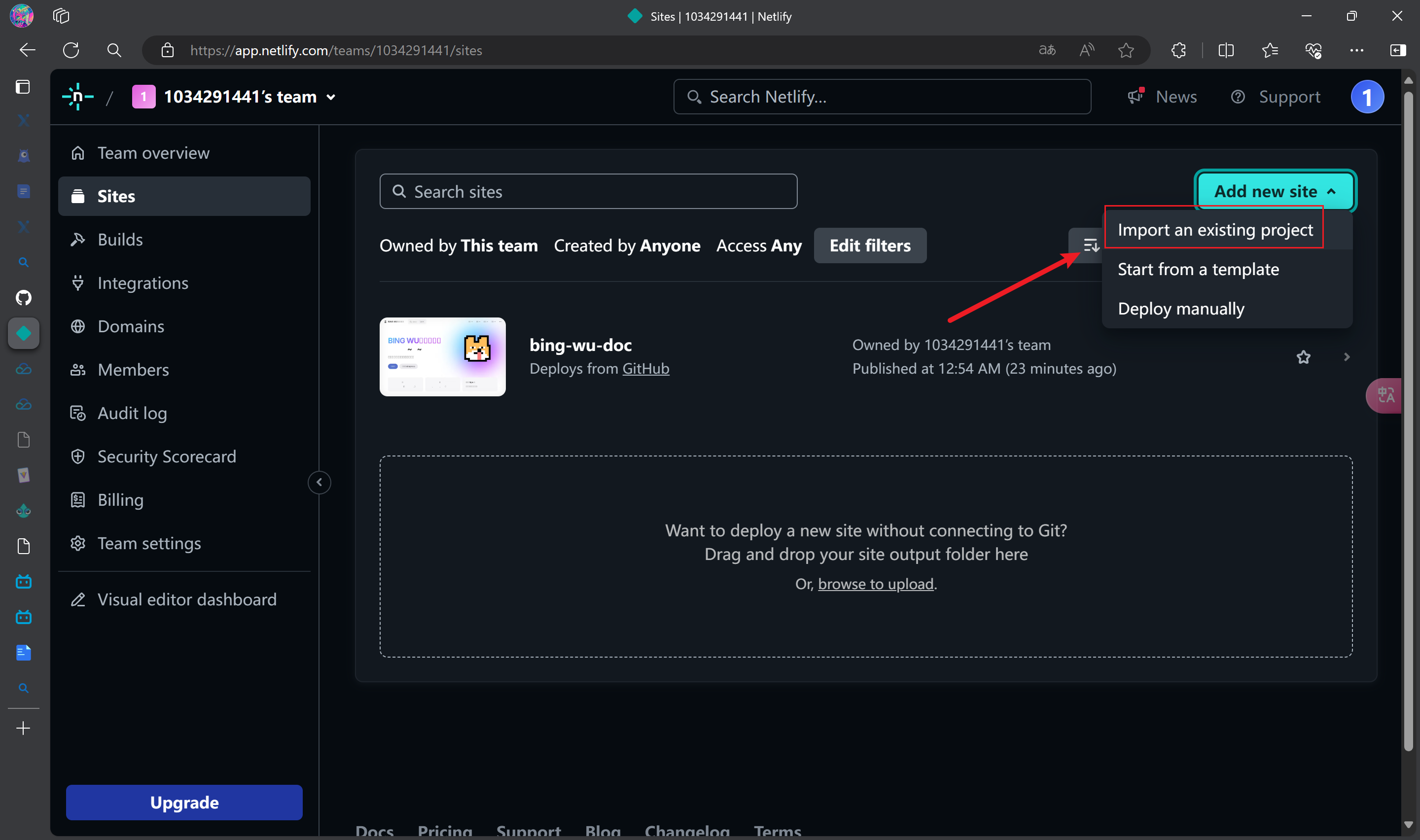Click the browse to upload link
This screenshot has width=1420, height=840.
875,584
